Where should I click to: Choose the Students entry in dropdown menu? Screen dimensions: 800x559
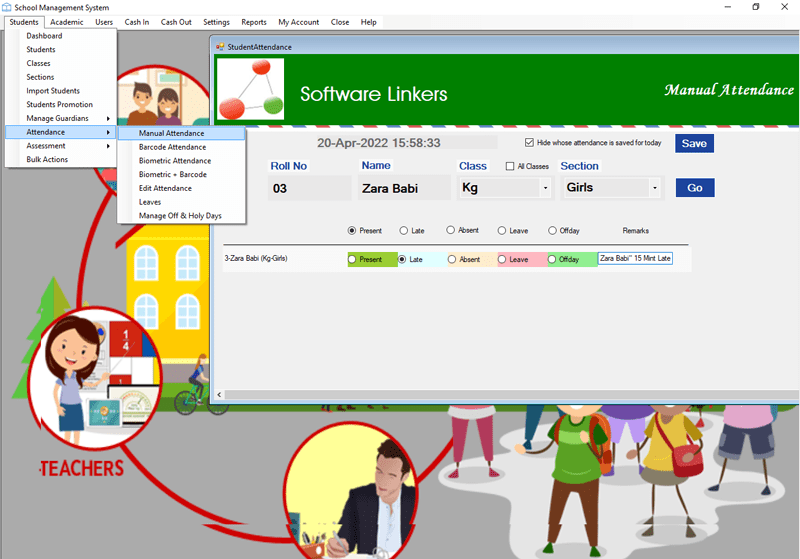click(61, 49)
